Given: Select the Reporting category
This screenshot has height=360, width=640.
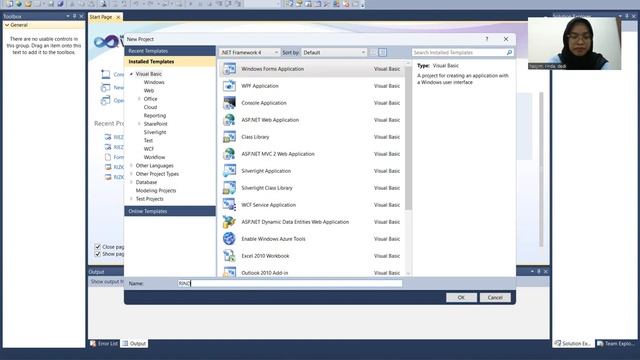Looking at the screenshot, I should [155, 116].
